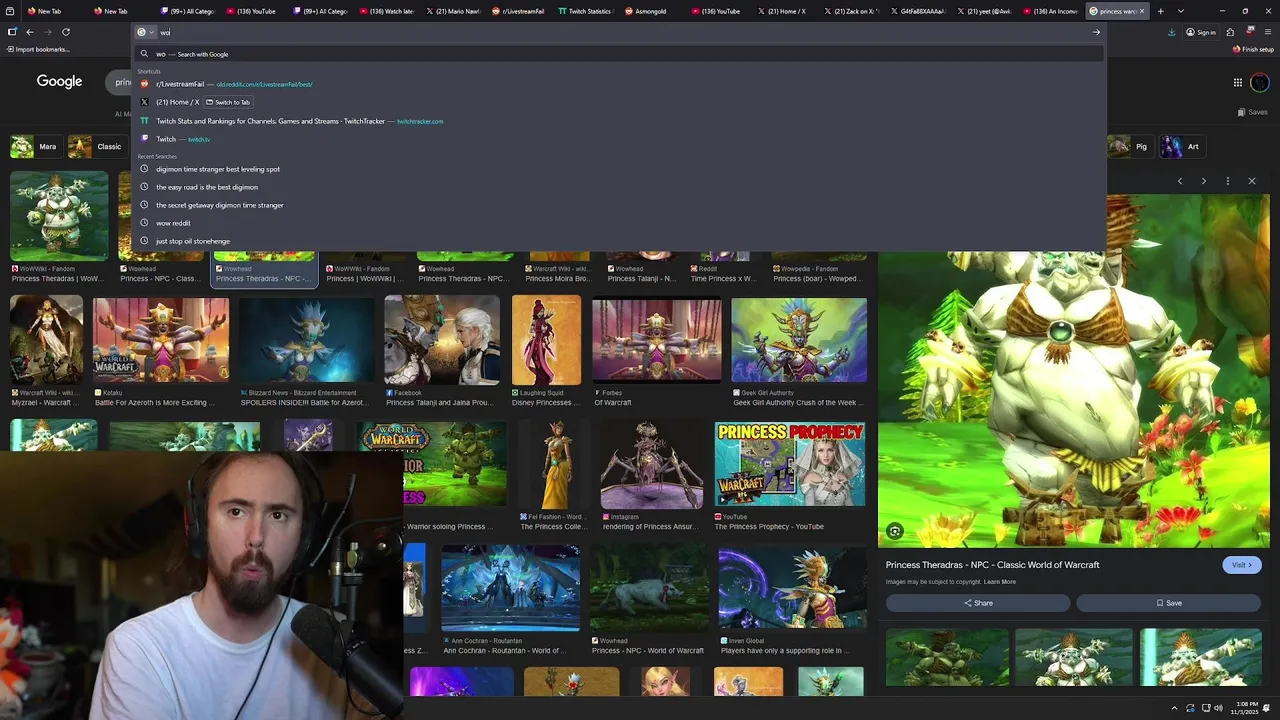Open a new tab with plus button
The width and height of the screenshot is (1280, 720).
click(x=1160, y=11)
